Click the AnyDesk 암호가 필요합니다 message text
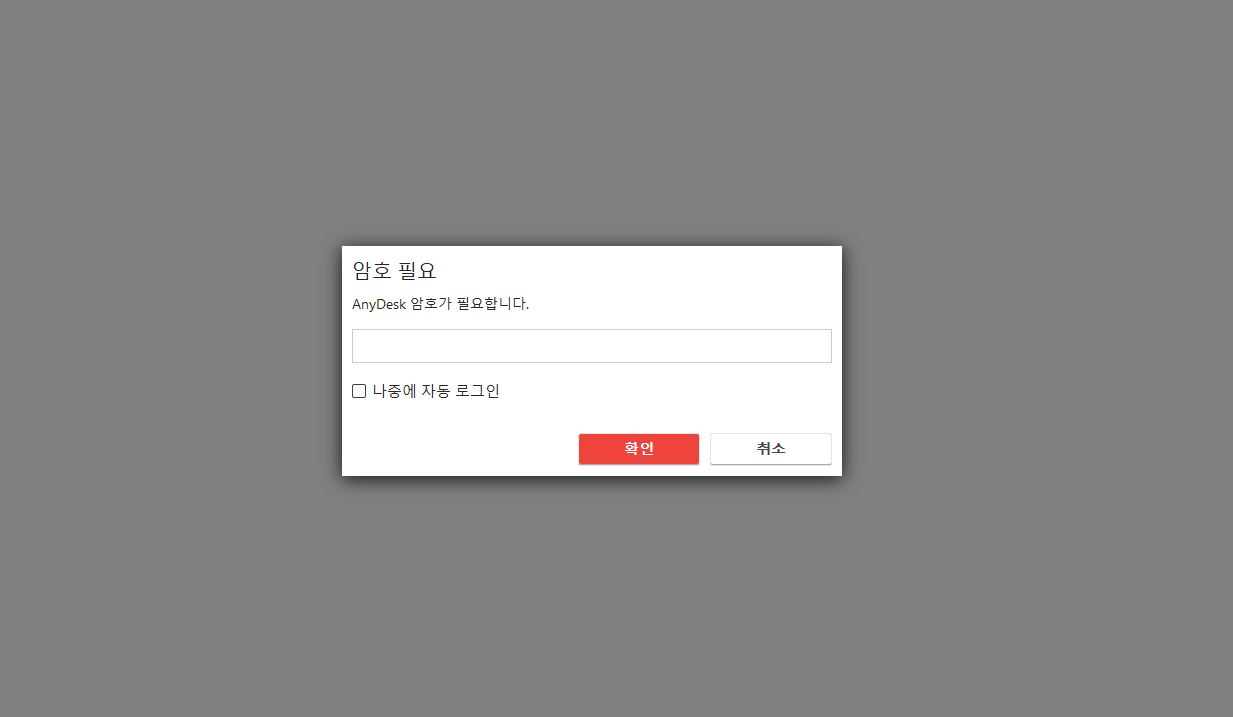Screen dimensions: 1233x717 coord(441,304)
